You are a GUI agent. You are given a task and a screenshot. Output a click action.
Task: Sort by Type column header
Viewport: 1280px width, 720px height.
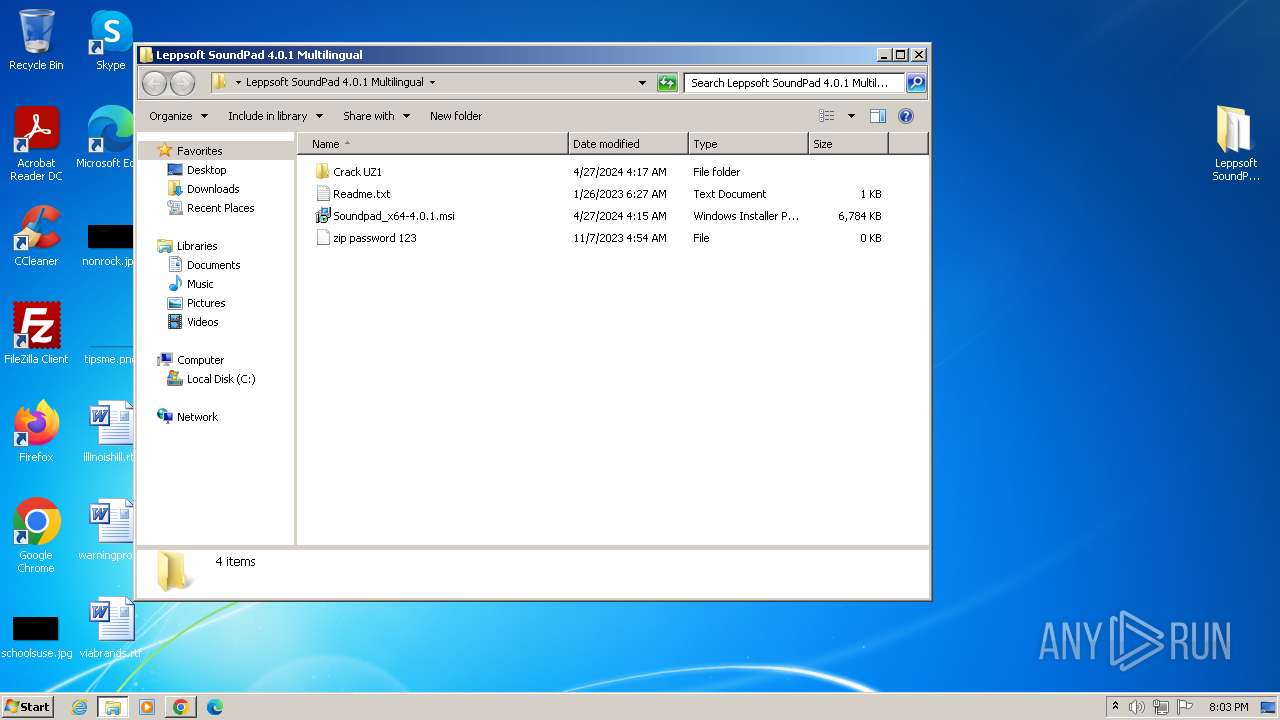tap(748, 144)
